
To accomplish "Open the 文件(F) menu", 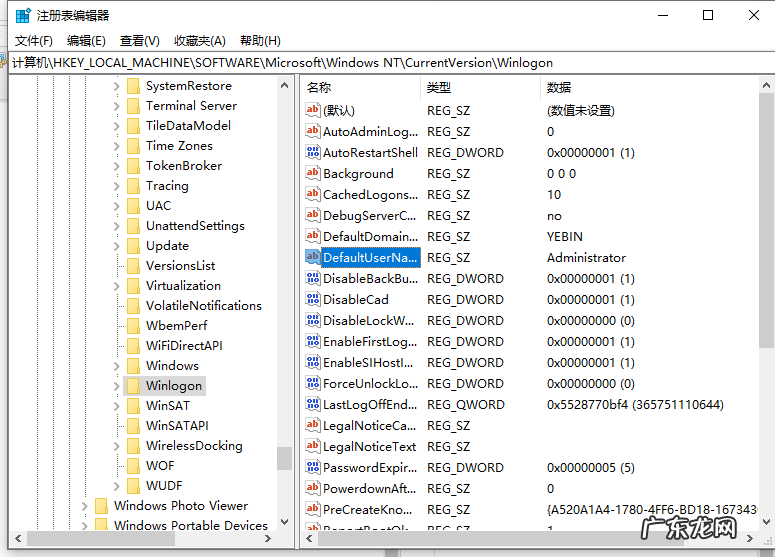I will pyautogui.click(x=34, y=41).
